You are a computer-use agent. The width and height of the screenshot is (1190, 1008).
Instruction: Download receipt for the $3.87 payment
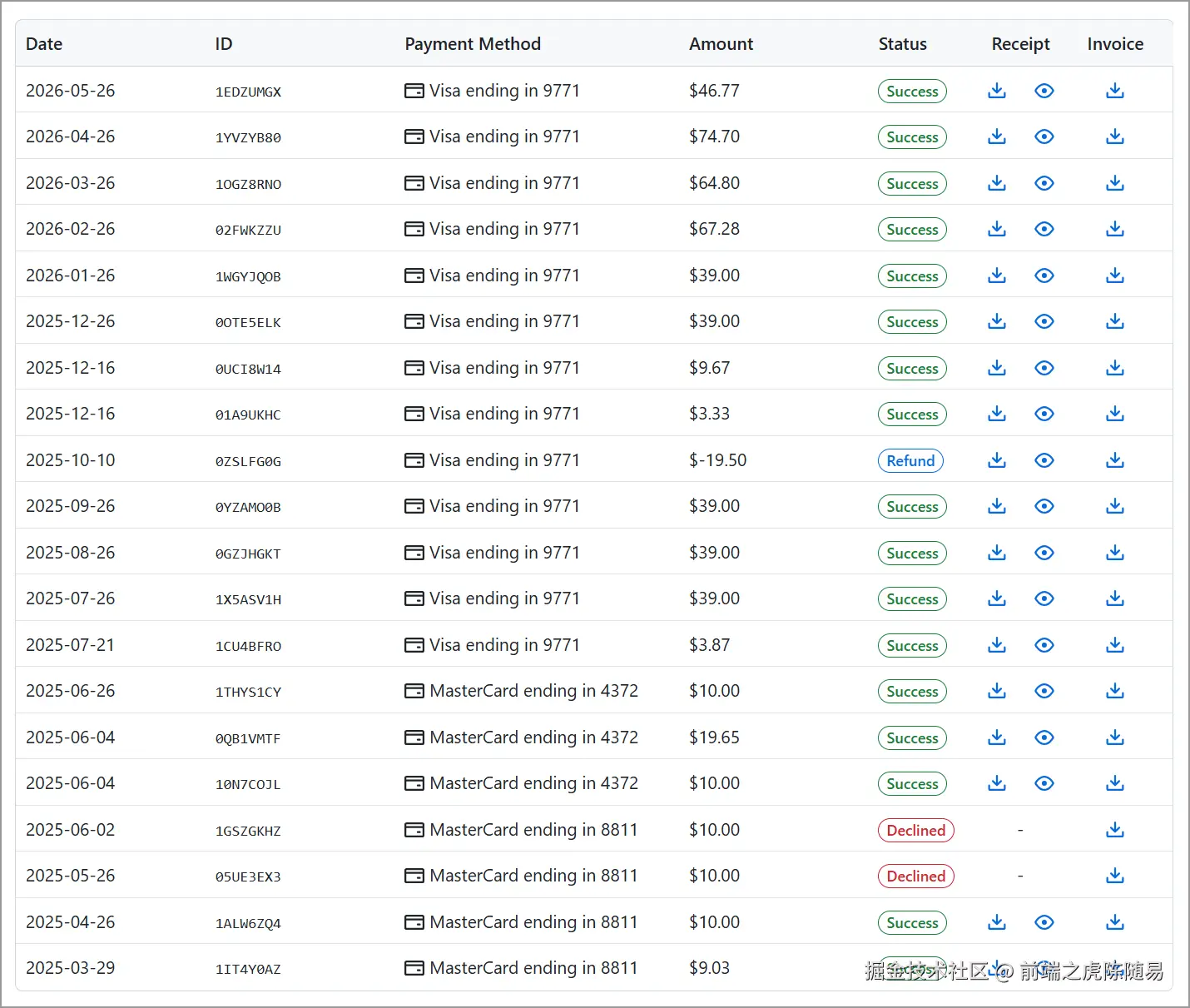click(x=997, y=645)
